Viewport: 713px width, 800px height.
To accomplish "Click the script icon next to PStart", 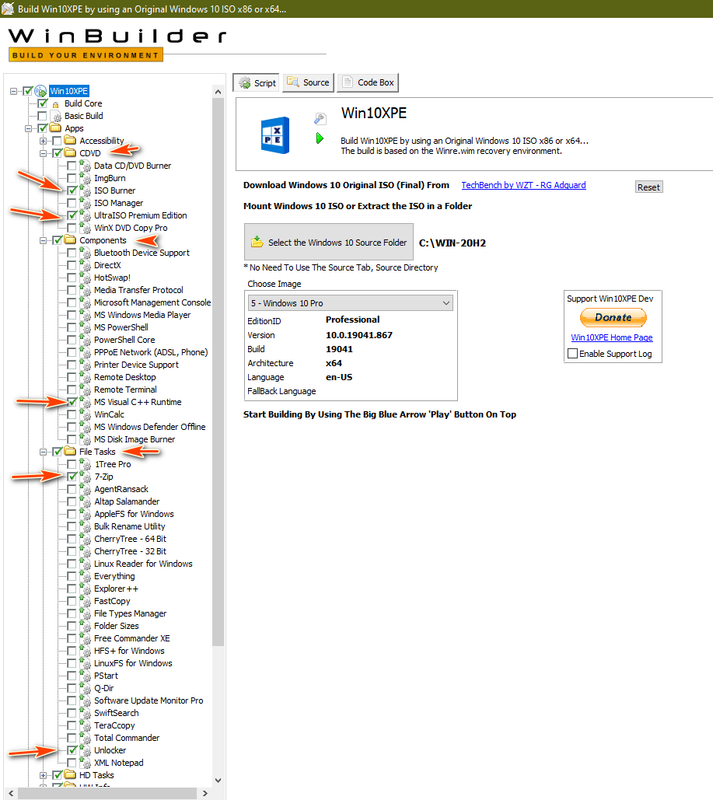I will pyautogui.click(x=85, y=676).
